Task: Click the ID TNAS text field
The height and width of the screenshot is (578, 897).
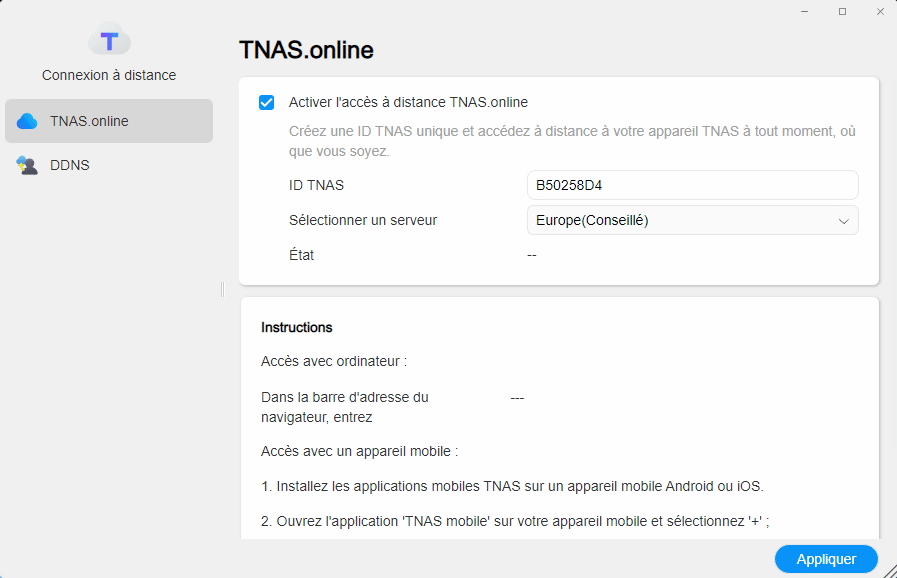Action: 692,185
